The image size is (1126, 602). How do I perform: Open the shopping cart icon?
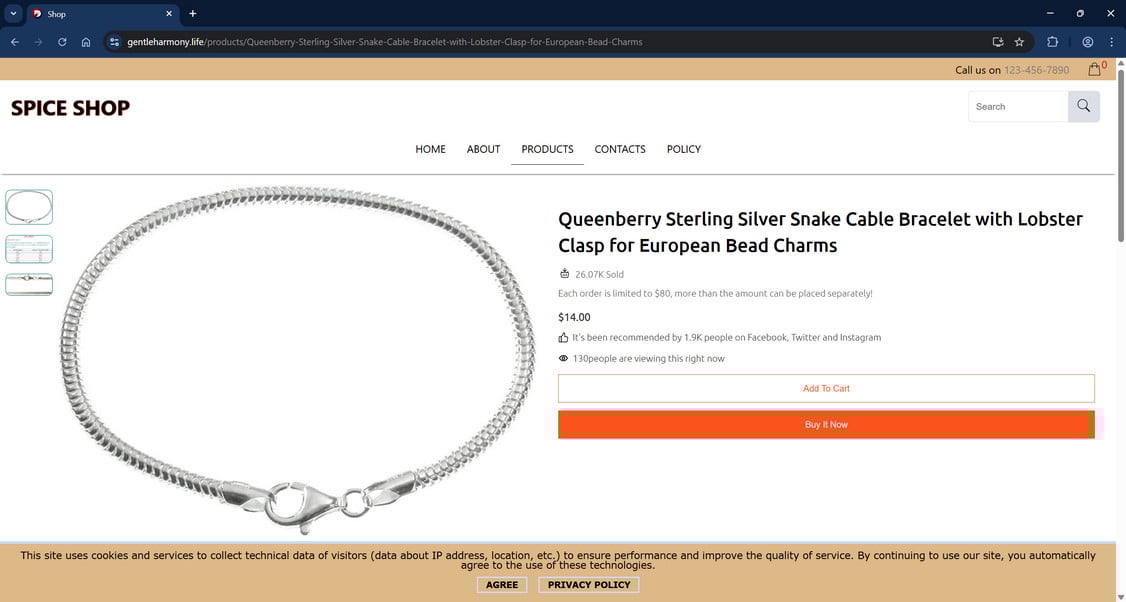1094,70
